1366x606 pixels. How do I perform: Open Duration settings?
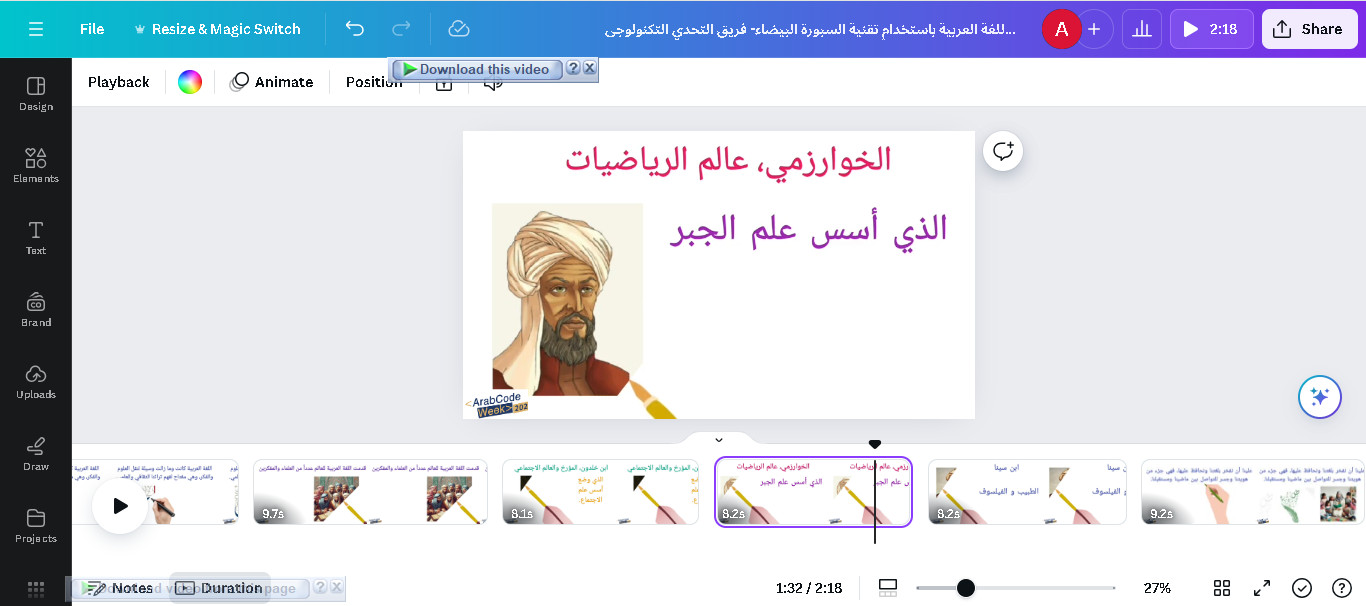219,588
